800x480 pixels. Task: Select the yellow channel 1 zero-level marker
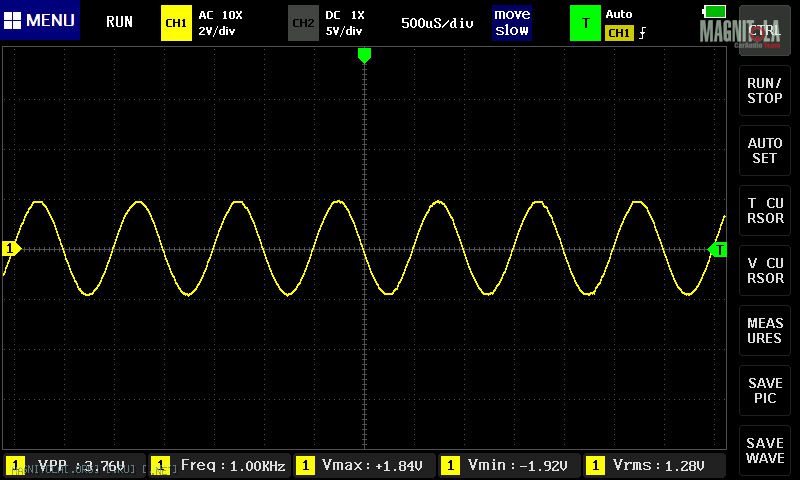click(x=11, y=248)
